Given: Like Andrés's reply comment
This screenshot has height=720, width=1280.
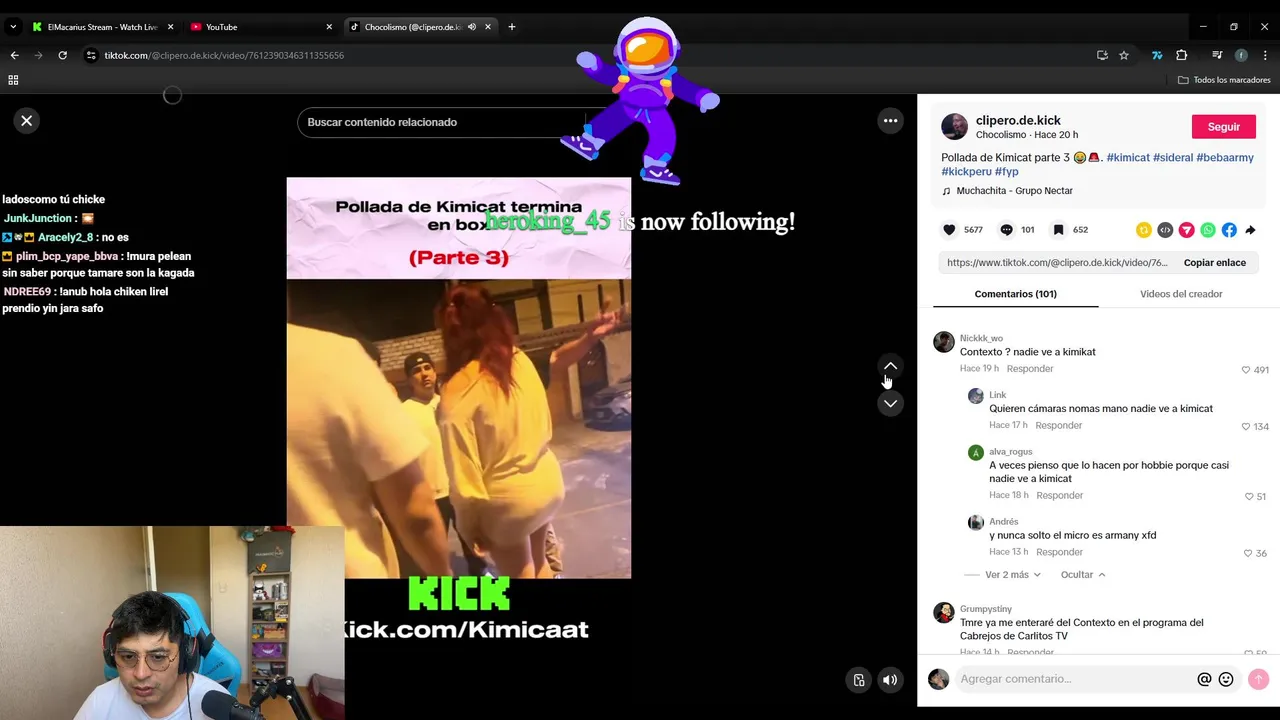Looking at the screenshot, I should click(1248, 554).
